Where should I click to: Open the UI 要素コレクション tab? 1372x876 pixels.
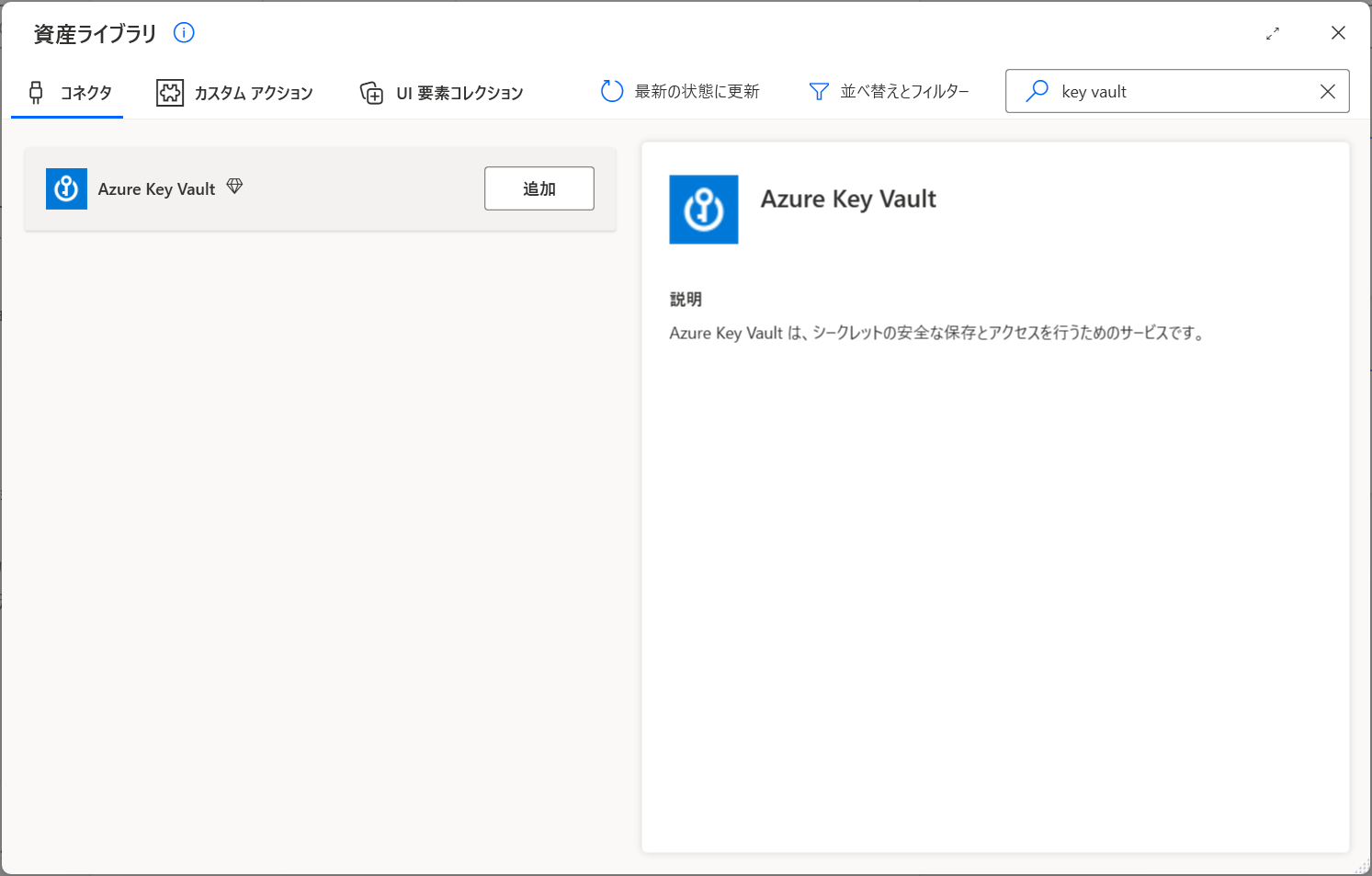coord(441,93)
